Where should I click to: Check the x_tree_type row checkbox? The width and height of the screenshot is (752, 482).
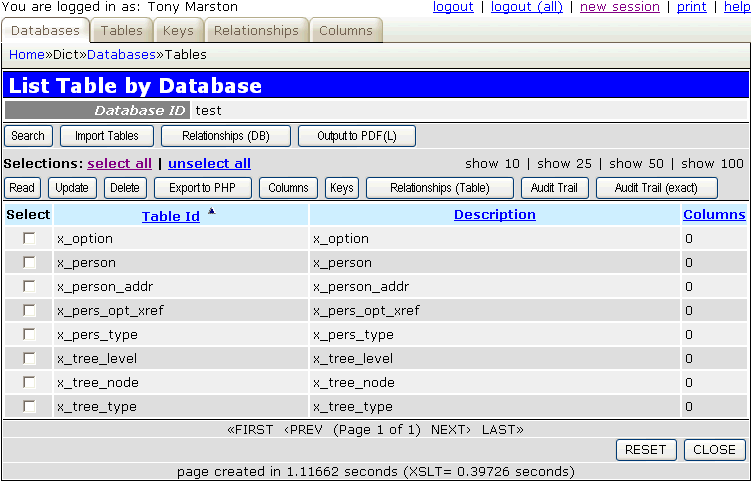[30, 407]
